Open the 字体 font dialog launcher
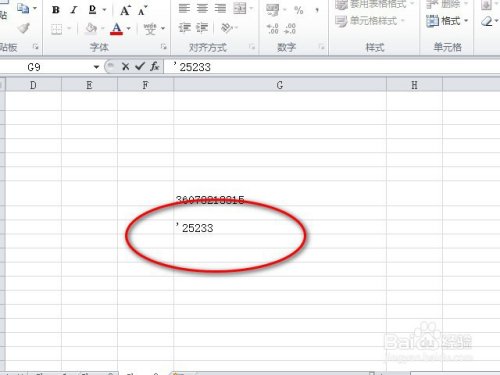This screenshot has width=500, height=375. coord(164,47)
